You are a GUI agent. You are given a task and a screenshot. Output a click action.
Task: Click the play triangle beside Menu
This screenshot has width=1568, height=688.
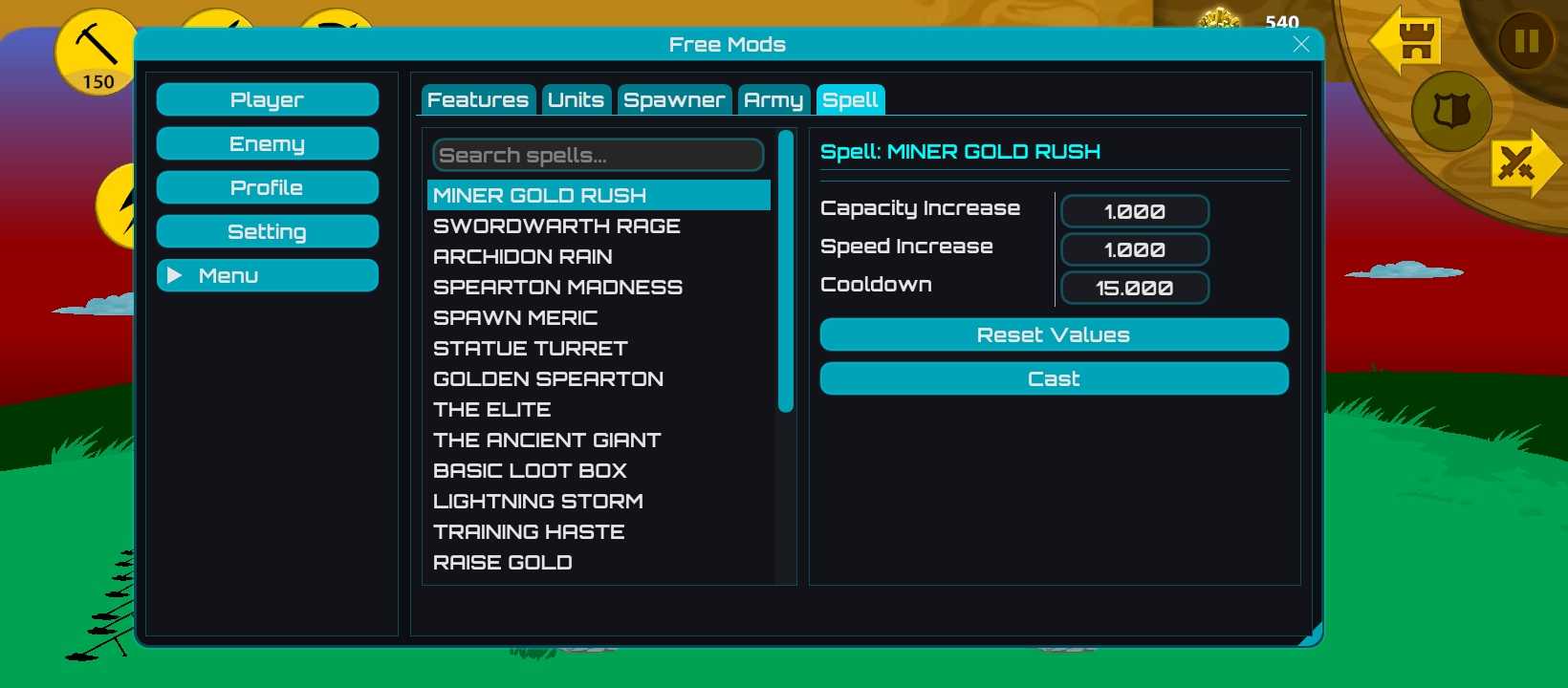point(175,276)
